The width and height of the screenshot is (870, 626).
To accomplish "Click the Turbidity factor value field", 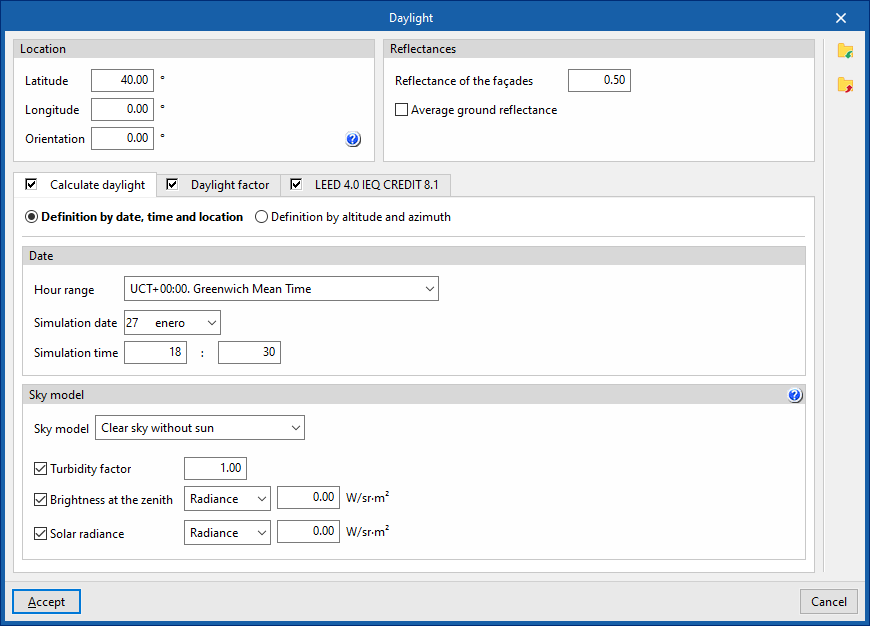I will (215, 468).
